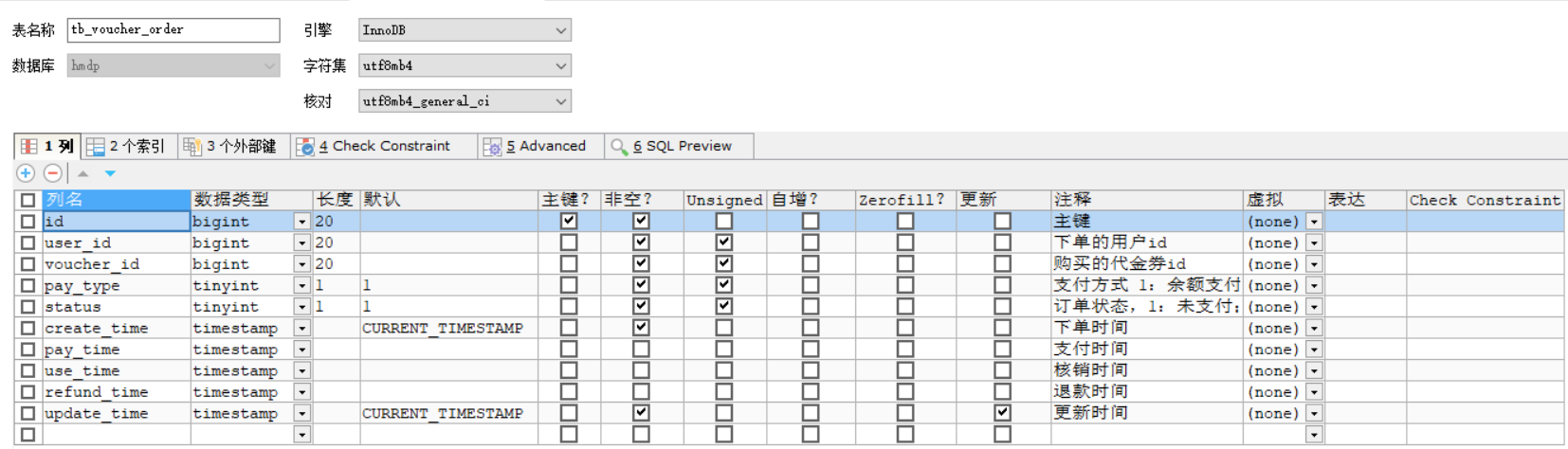Open data type dropdown in empty new row
The height and width of the screenshot is (449, 1568).
pyautogui.click(x=302, y=435)
